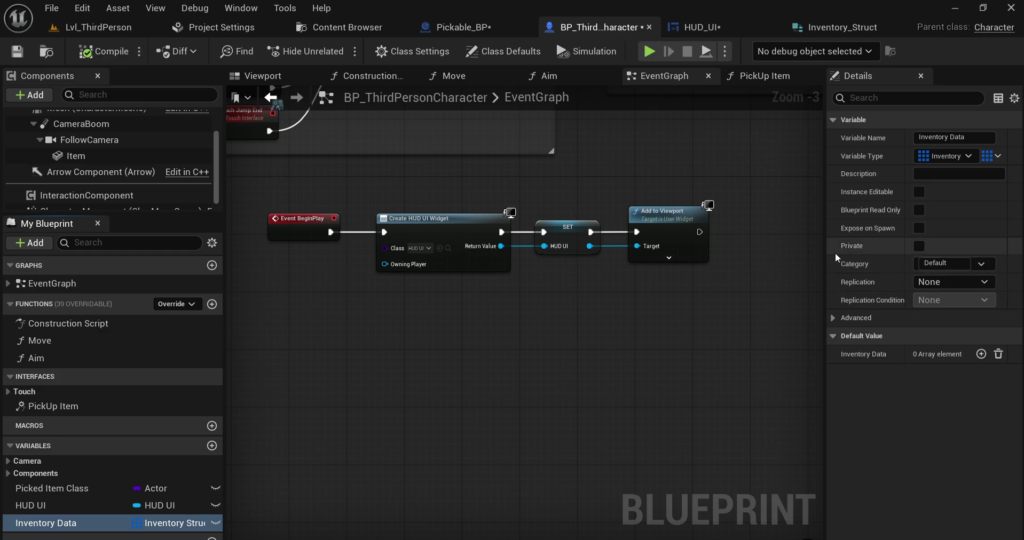Open play mode options three-dot menu

click(x=724, y=51)
